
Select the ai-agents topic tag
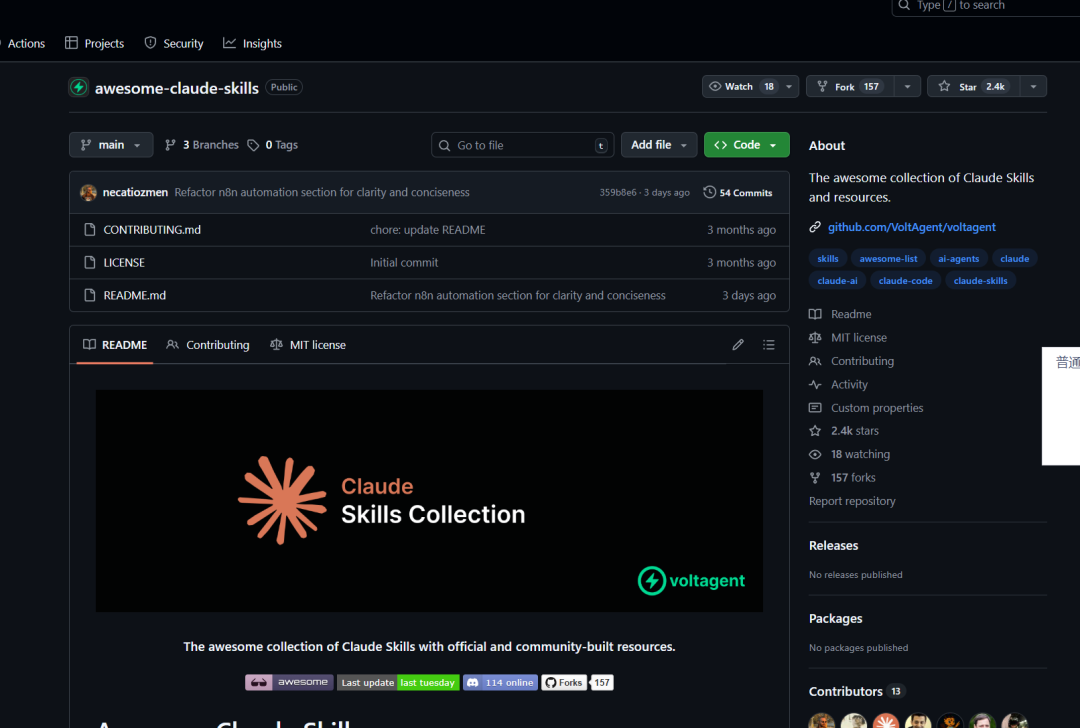tap(958, 259)
